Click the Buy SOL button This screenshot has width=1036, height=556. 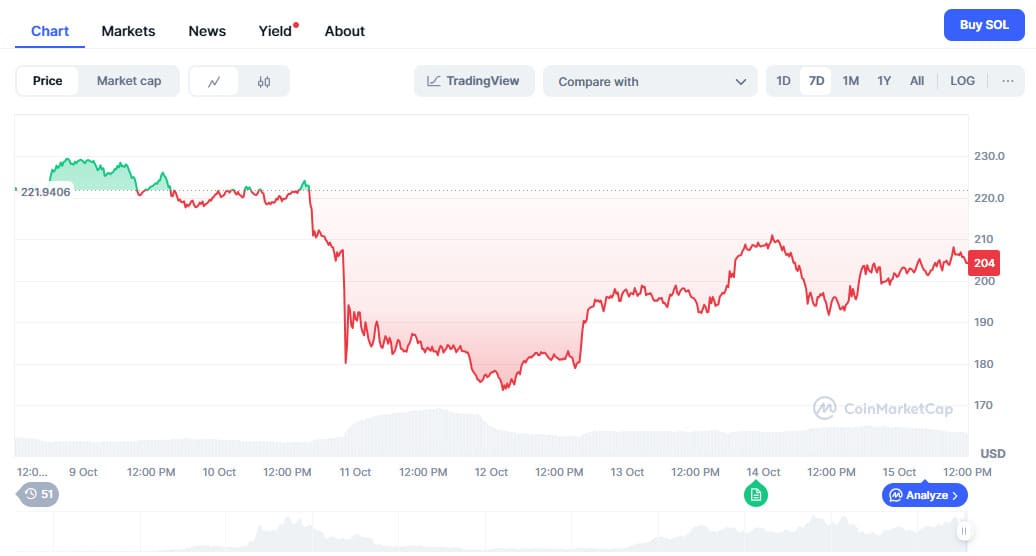pyautogui.click(x=984, y=25)
